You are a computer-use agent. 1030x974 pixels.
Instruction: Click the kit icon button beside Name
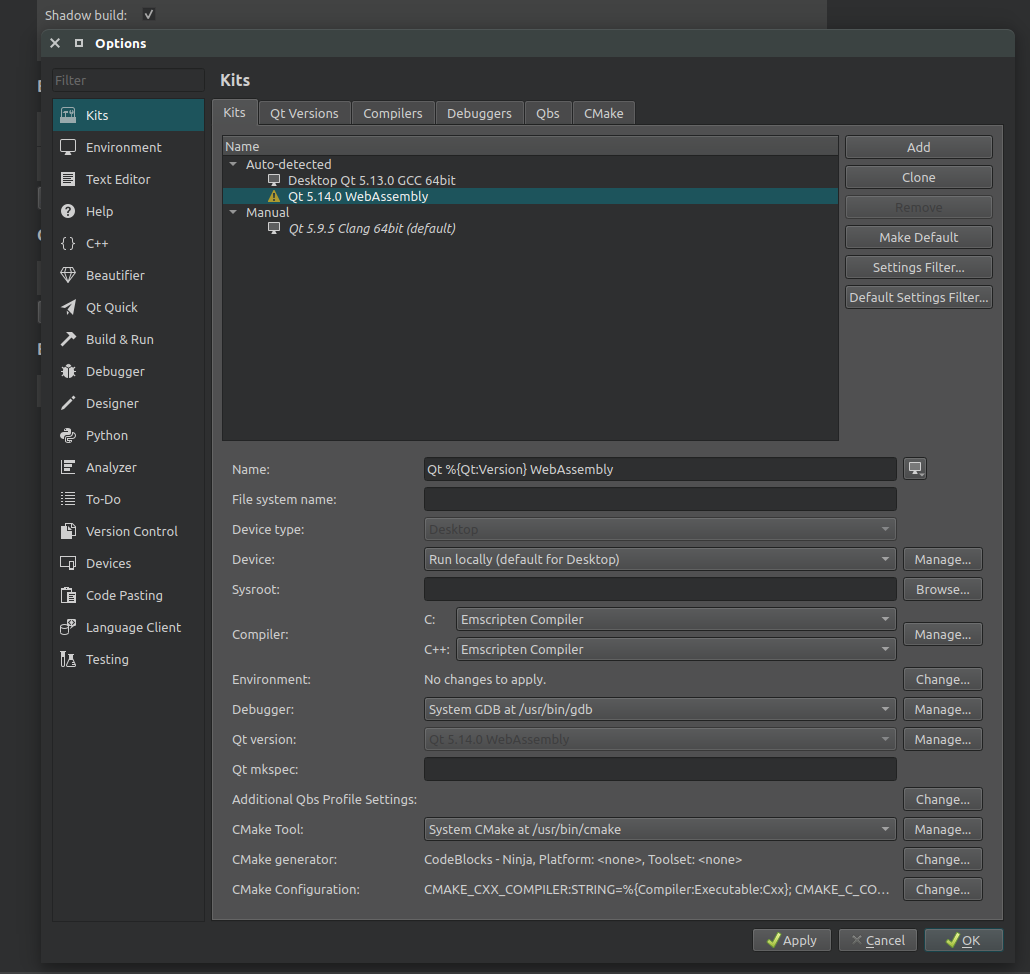click(x=914, y=469)
